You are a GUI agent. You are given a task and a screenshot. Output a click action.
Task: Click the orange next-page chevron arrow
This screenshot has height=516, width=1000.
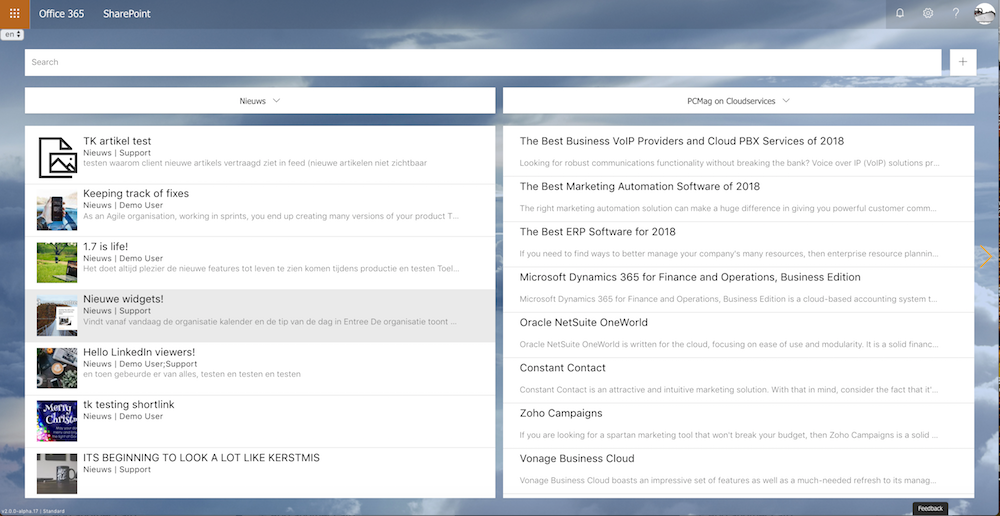click(986, 256)
